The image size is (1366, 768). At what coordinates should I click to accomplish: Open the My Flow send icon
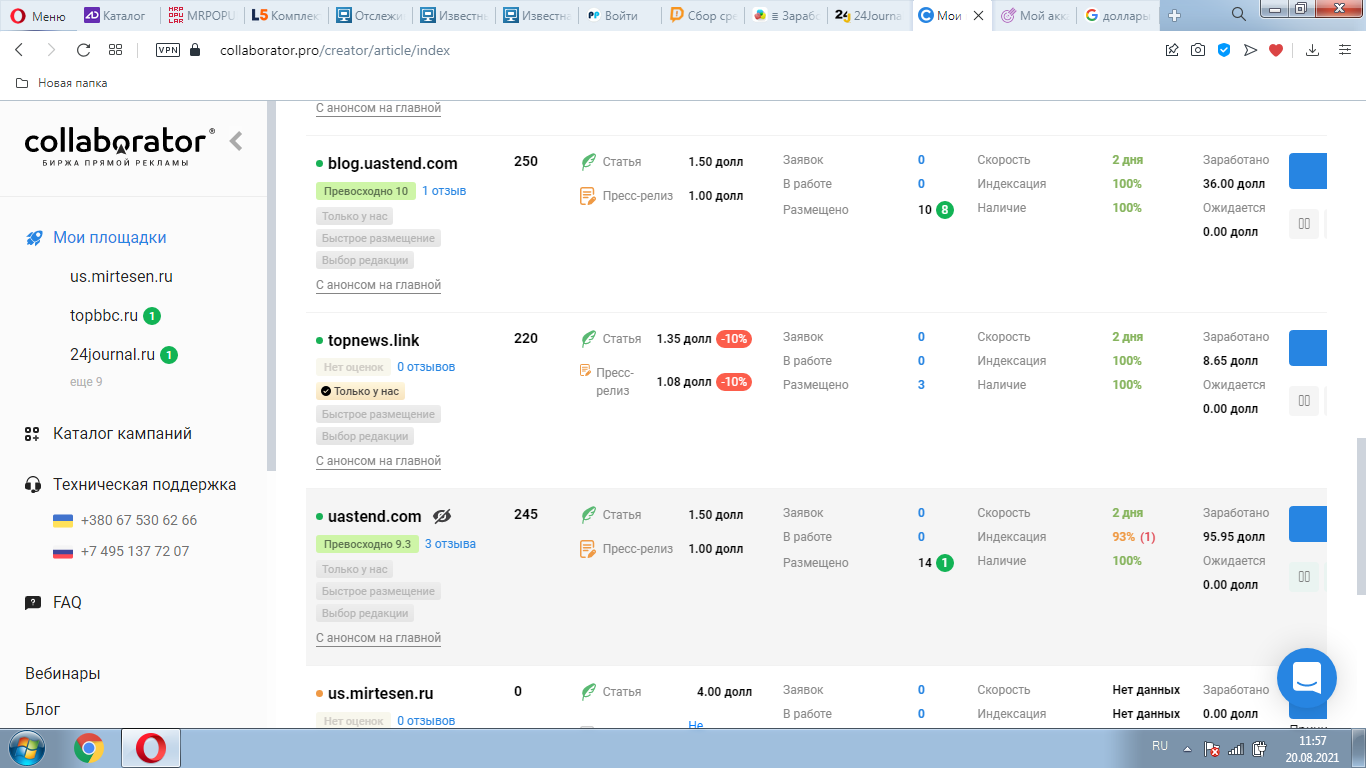1250,50
